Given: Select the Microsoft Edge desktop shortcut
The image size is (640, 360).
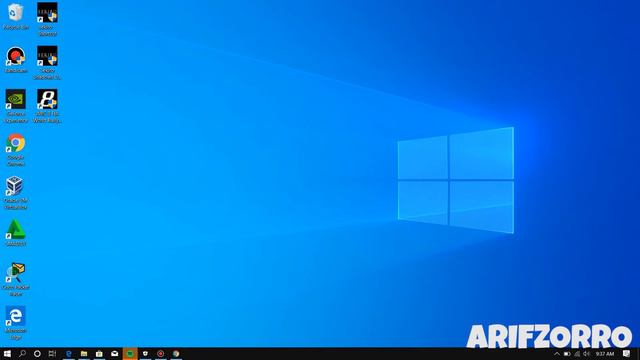Looking at the screenshot, I should (16, 322).
